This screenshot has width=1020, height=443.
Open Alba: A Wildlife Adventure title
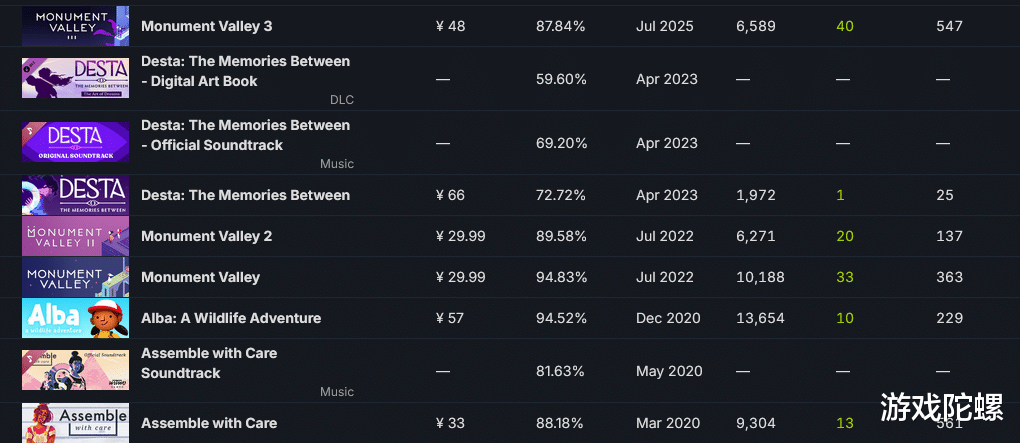[x=231, y=318]
